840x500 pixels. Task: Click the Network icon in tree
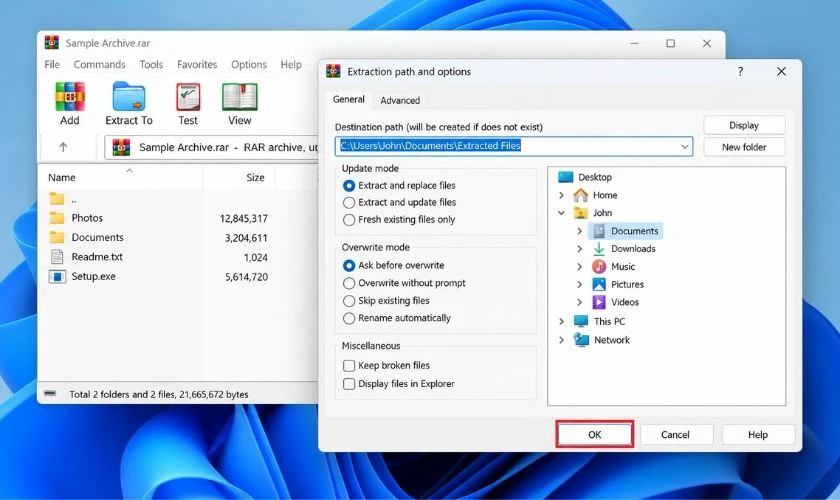click(581, 340)
